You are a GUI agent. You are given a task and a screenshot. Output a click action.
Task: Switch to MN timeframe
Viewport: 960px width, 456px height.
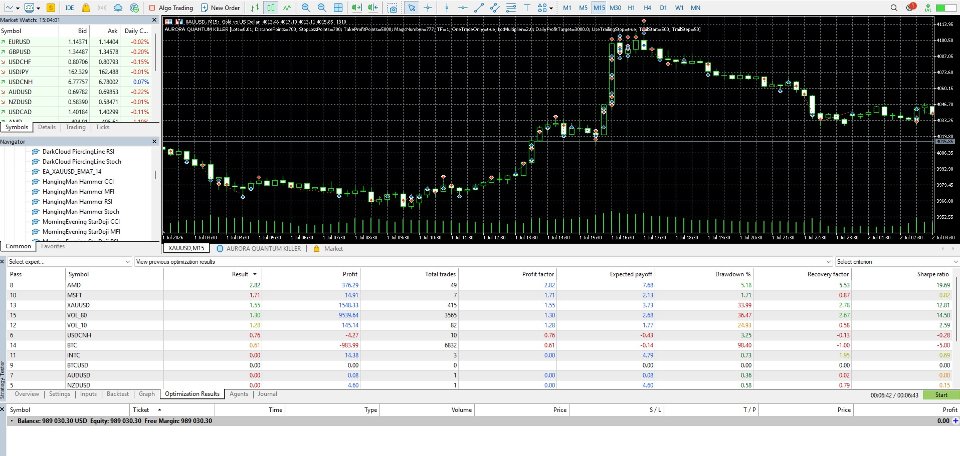click(x=696, y=8)
